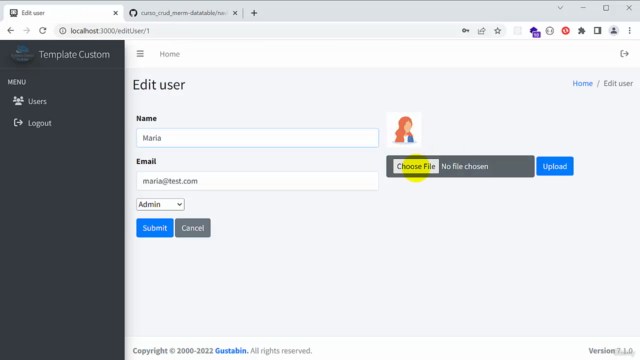The height and width of the screenshot is (360, 640).
Task: Click the Logout arrow icon in sidebar
Action: pyautogui.click(x=18, y=122)
